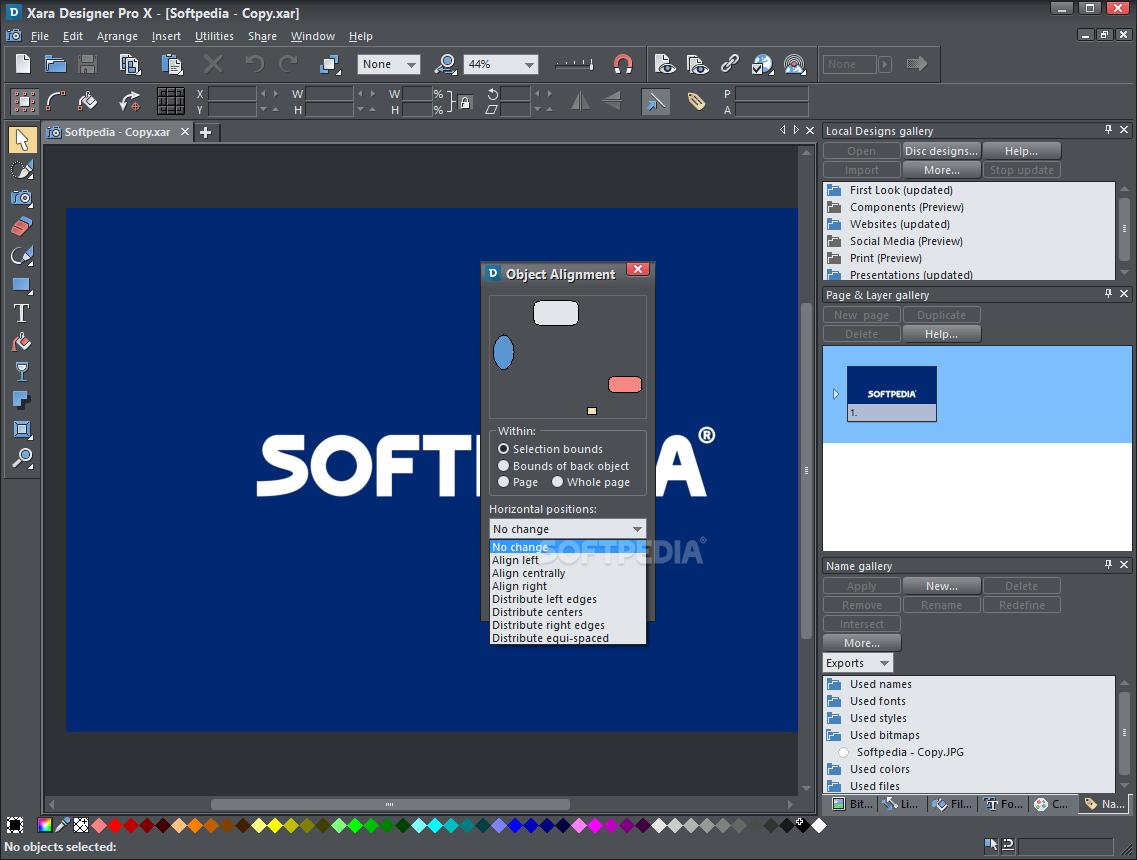Choose Align left from the list
The image size is (1137, 860).
(x=568, y=560)
